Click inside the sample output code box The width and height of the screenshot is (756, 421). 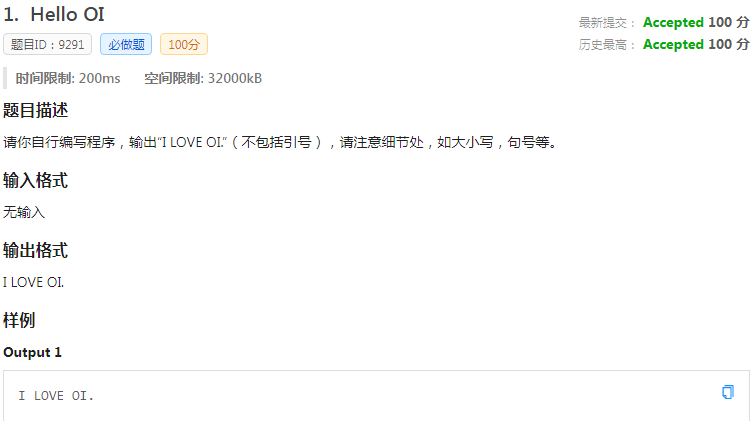click(x=376, y=396)
